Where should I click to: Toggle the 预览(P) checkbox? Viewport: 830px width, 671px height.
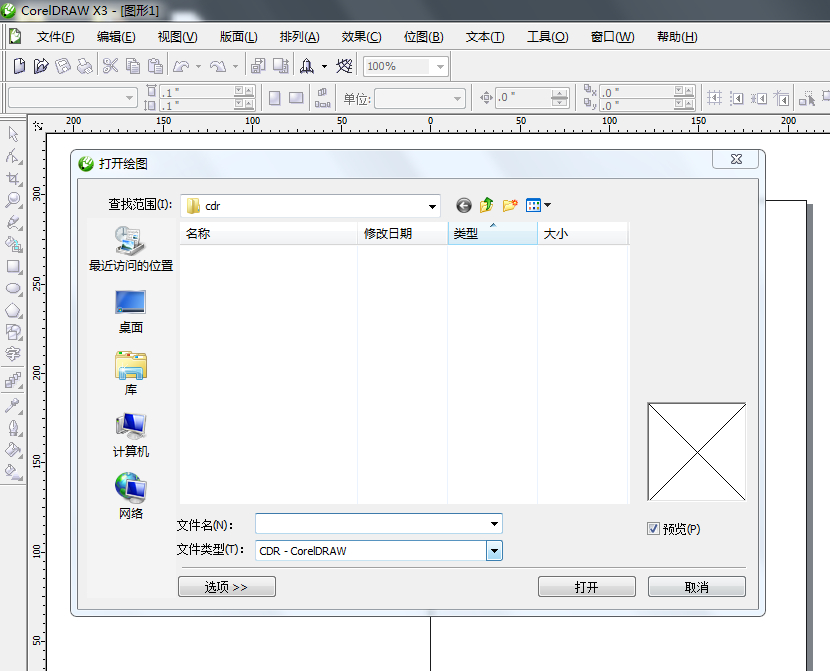[x=653, y=529]
